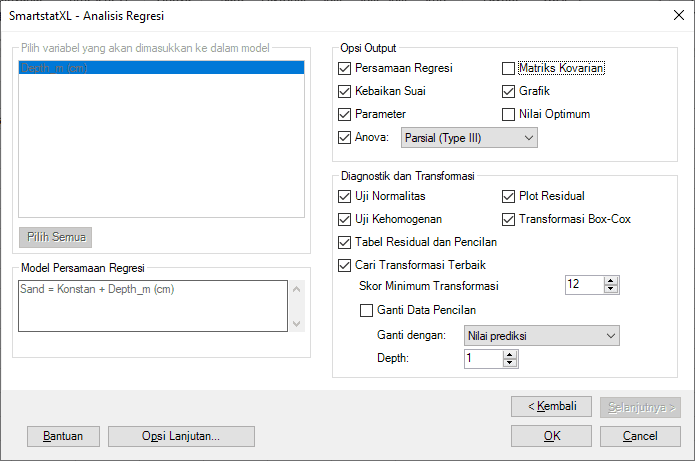695x461 pixels.
Task: Enable the Nilai Optimum checkbox
Action: pos(508,114)
